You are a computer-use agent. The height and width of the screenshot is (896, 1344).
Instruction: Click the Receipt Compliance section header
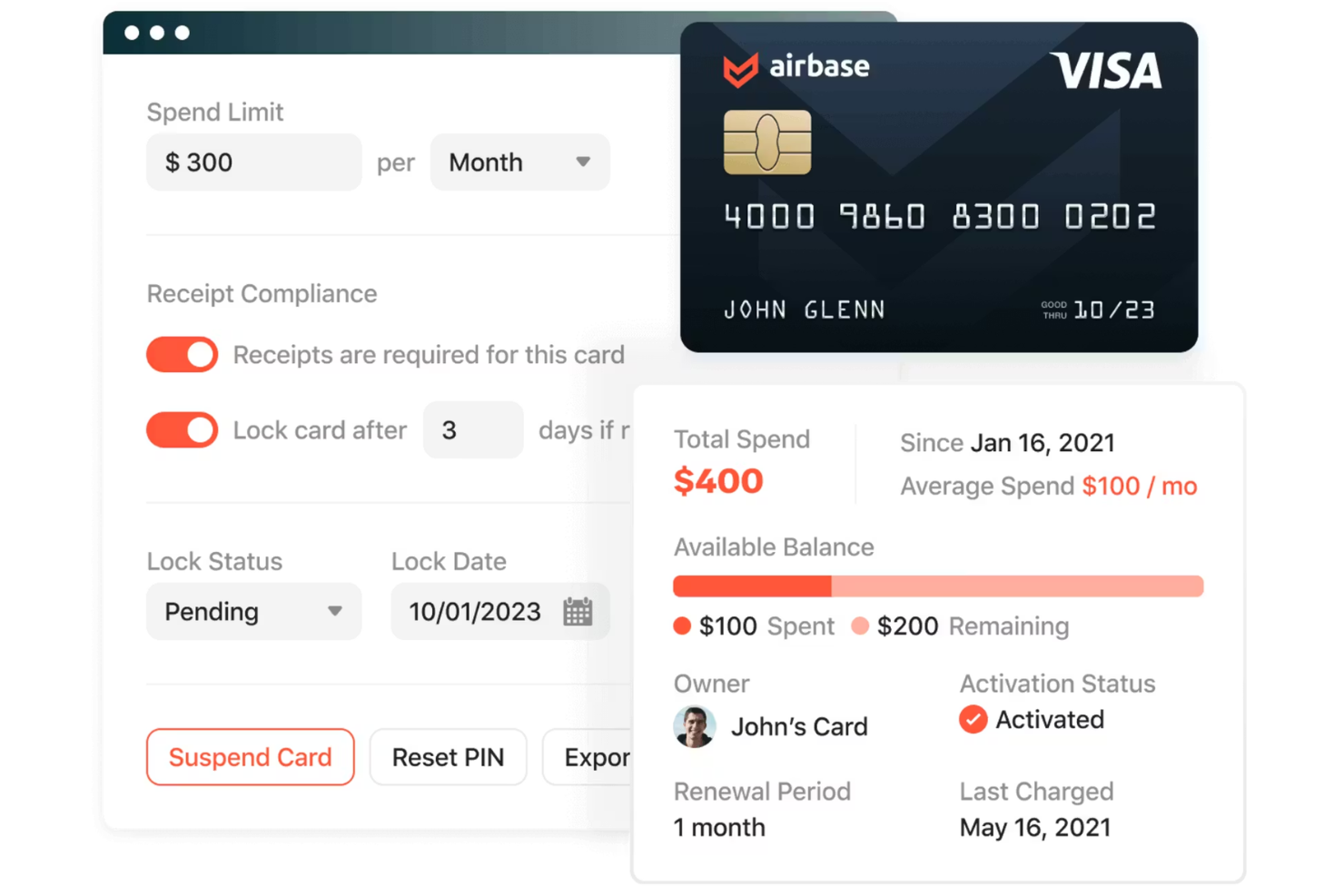[x=262, y=293]
